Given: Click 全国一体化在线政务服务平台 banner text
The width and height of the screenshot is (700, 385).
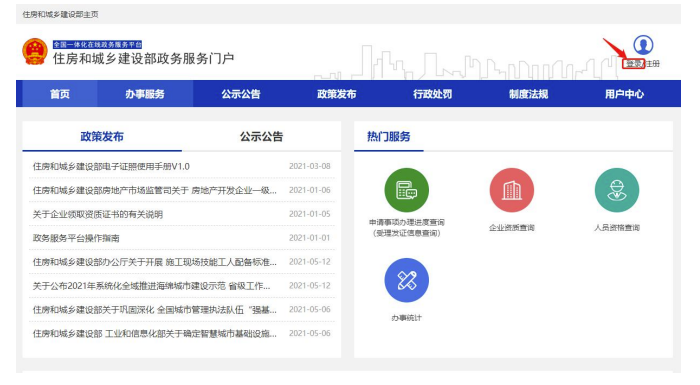Looking at the screenshot, I should 97,45.
